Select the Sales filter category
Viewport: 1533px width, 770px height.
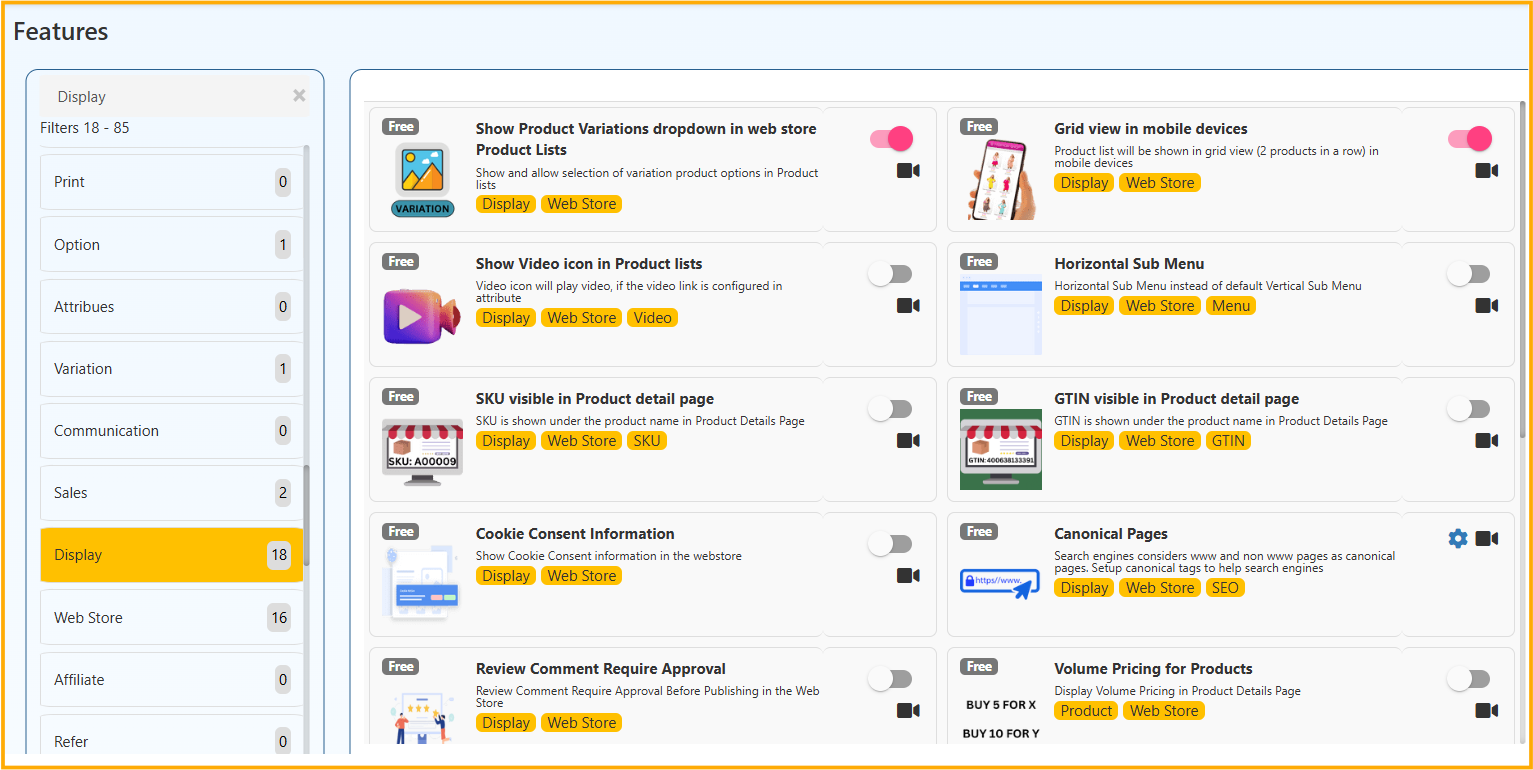pos(171,493)
